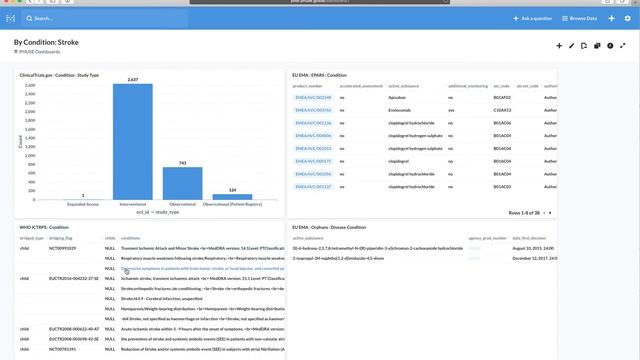This screenshot has height=360, width=640.
Task: Click the product number in the Apixaban row
Action: [313, 98]
